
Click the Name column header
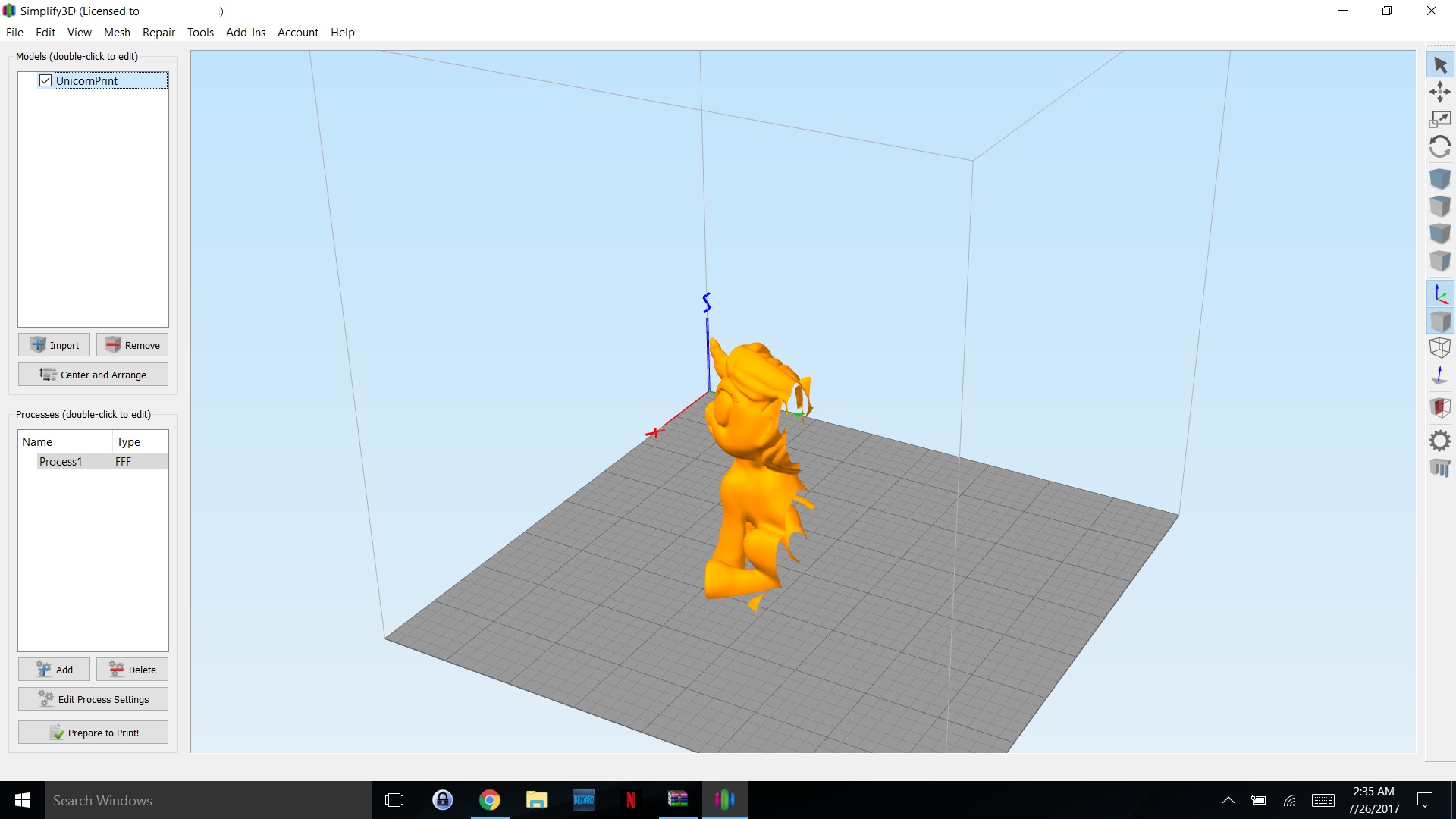(65, 441)
